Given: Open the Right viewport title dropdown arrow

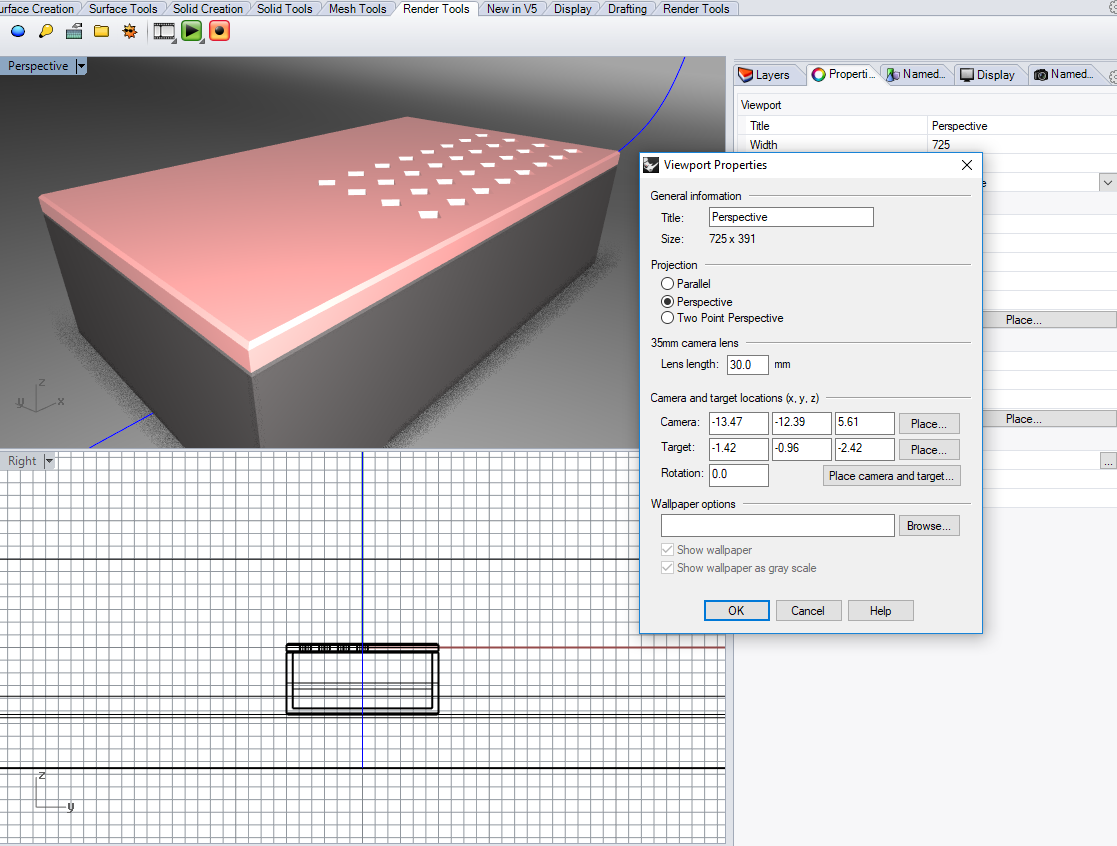Looking at the screenshot, I should [49, 461].
